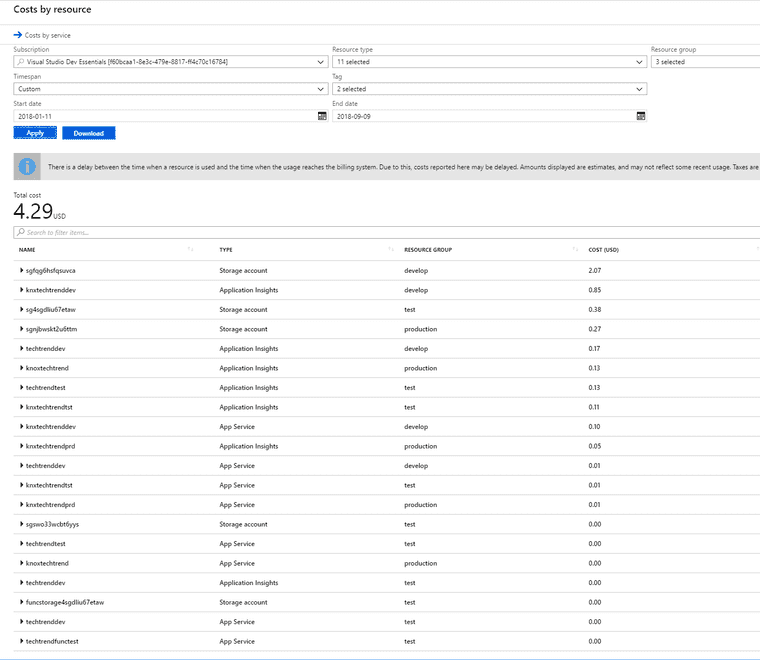Select the 0.10 cost value
Screen dimensions: 760x660
594,426
